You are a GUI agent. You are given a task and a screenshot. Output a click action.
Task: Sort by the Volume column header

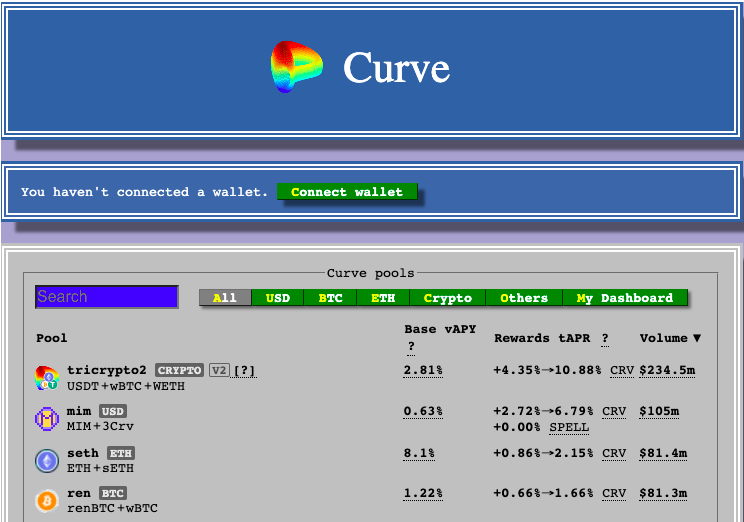click(663, 338)
